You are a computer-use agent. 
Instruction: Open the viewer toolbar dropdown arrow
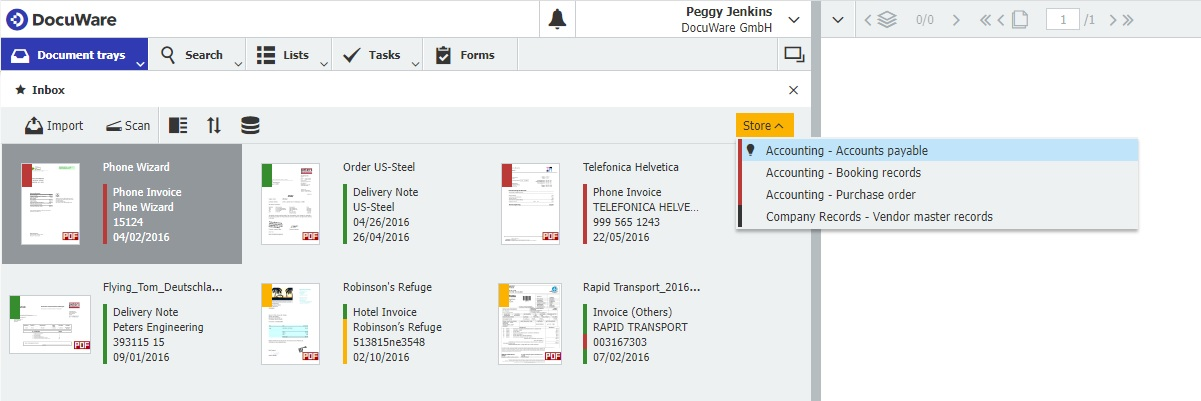pos(838,19)
